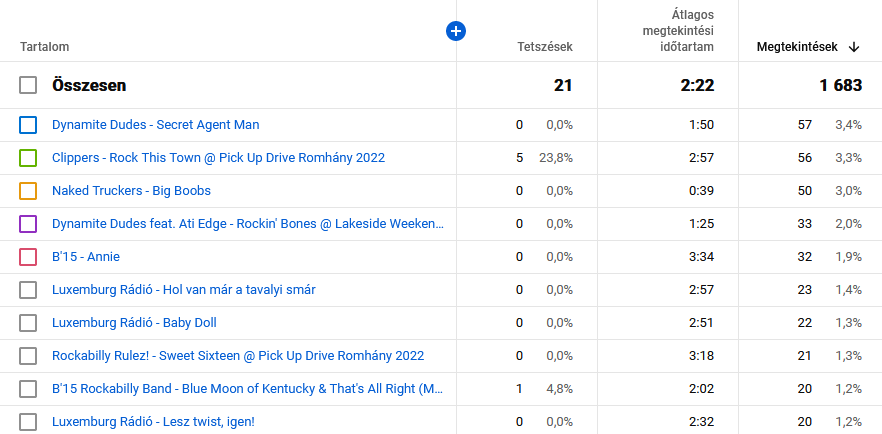The image size is (882, 434).
Task: Open the B'15 - Annie video link
Action: (86, 257)
